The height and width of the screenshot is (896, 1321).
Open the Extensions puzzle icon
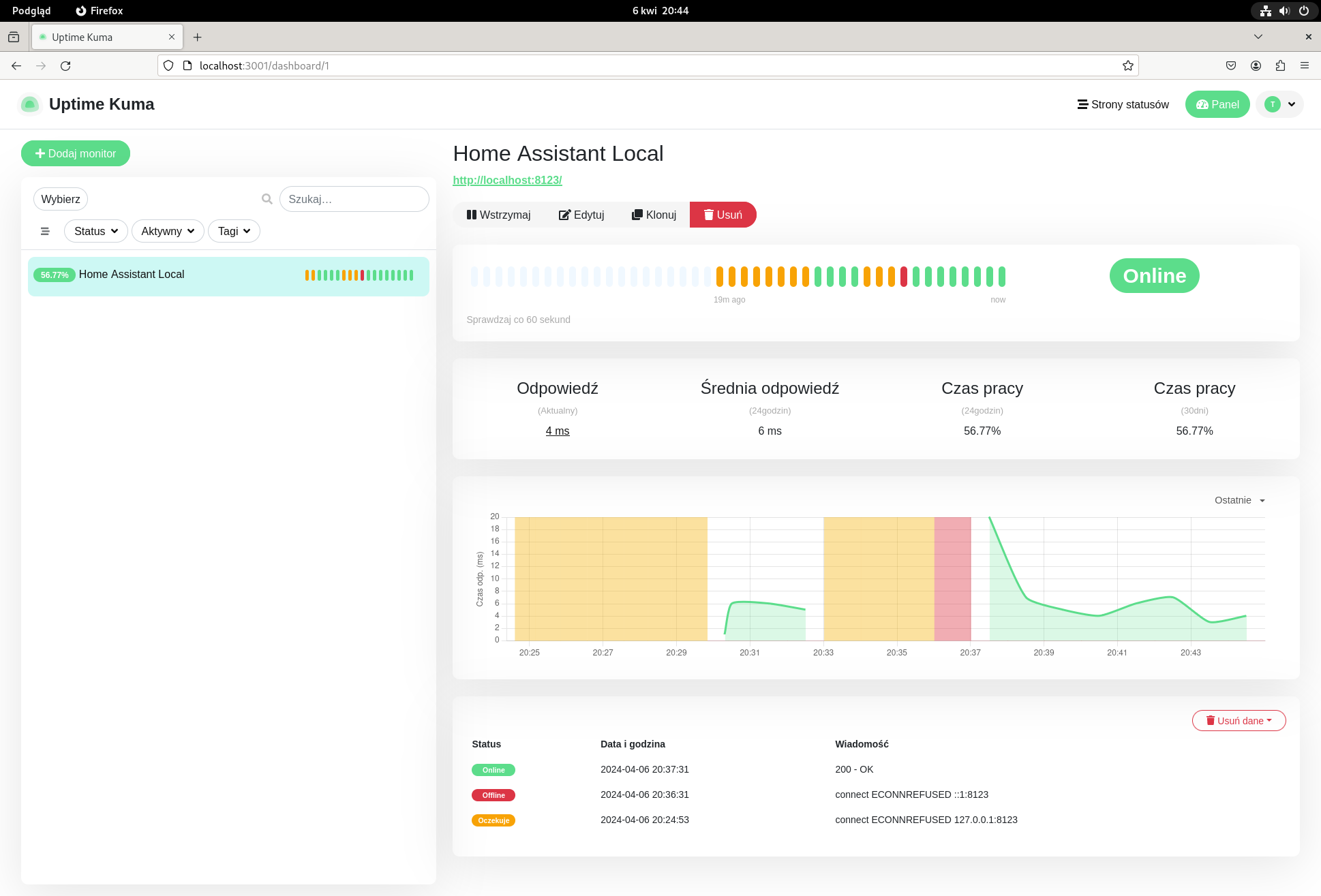1280,65
